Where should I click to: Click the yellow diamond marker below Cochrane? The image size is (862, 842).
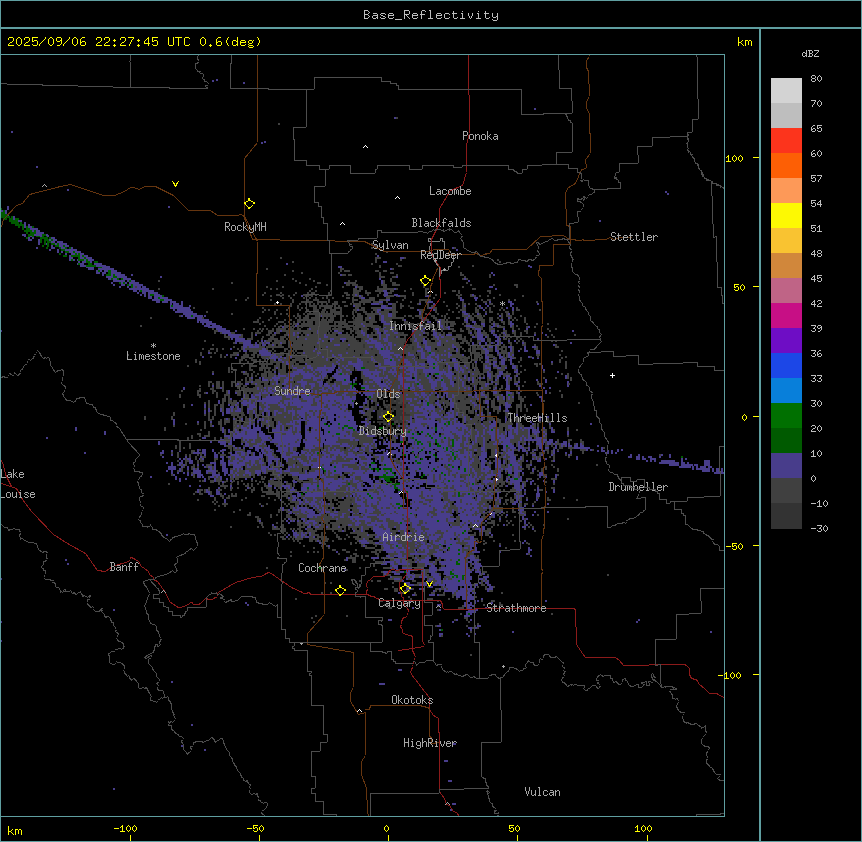[340, 590]
